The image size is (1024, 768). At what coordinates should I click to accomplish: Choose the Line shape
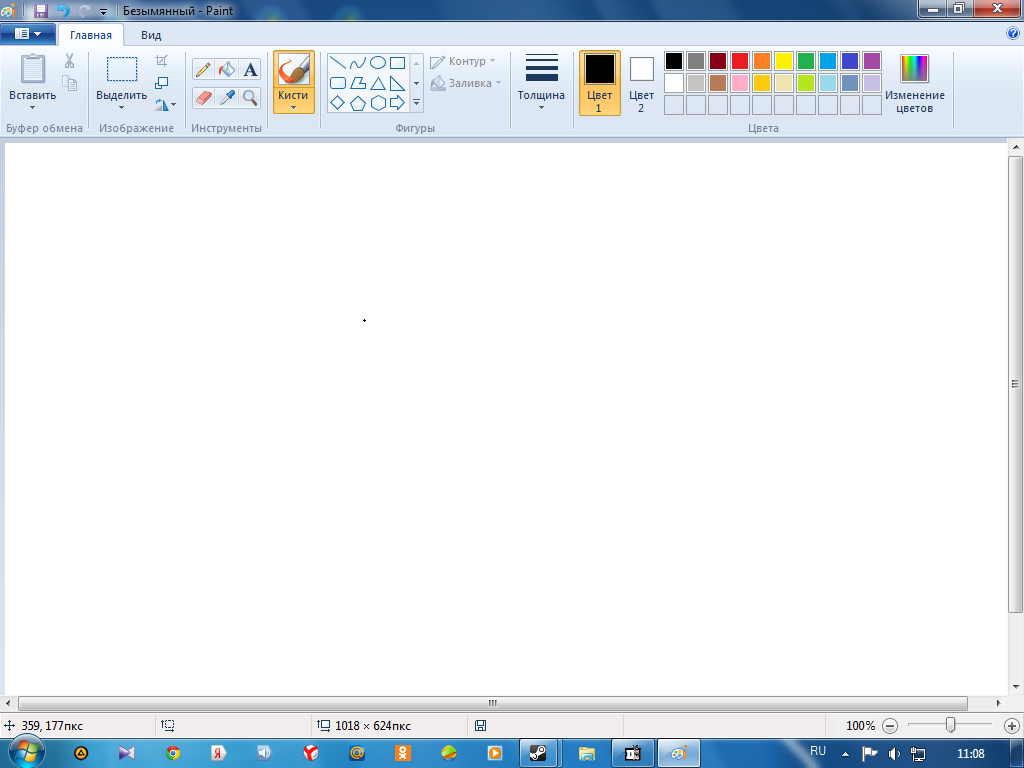338,63
